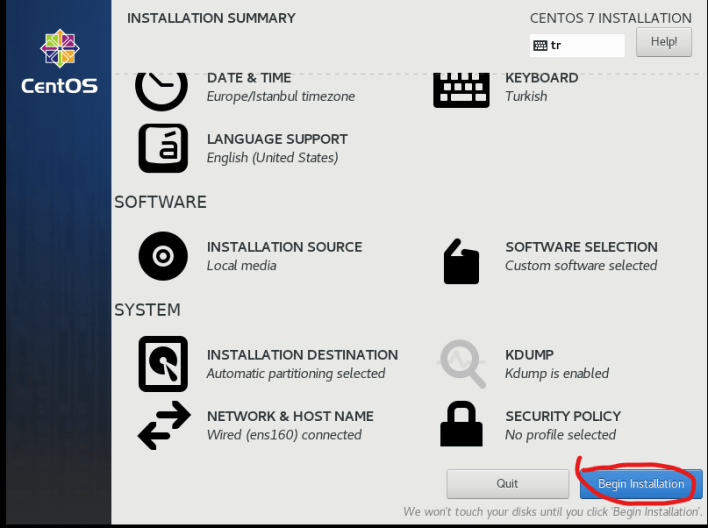Click 'Kdump is enabled' text
Viewport: 708px width, 528px height.
point(557,374)
